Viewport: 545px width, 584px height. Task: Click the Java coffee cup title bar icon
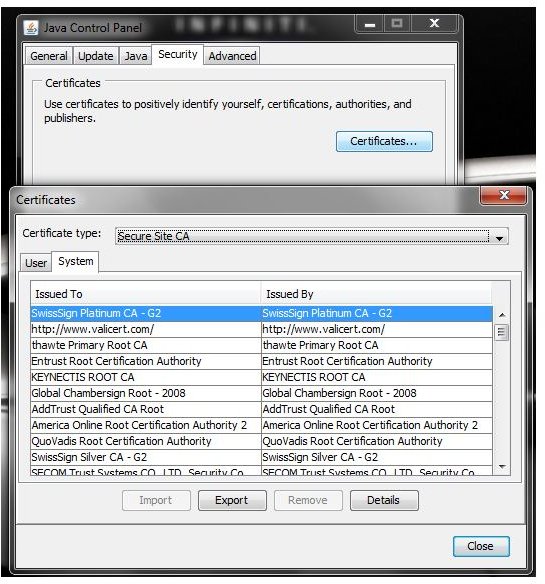pos(31,28)
